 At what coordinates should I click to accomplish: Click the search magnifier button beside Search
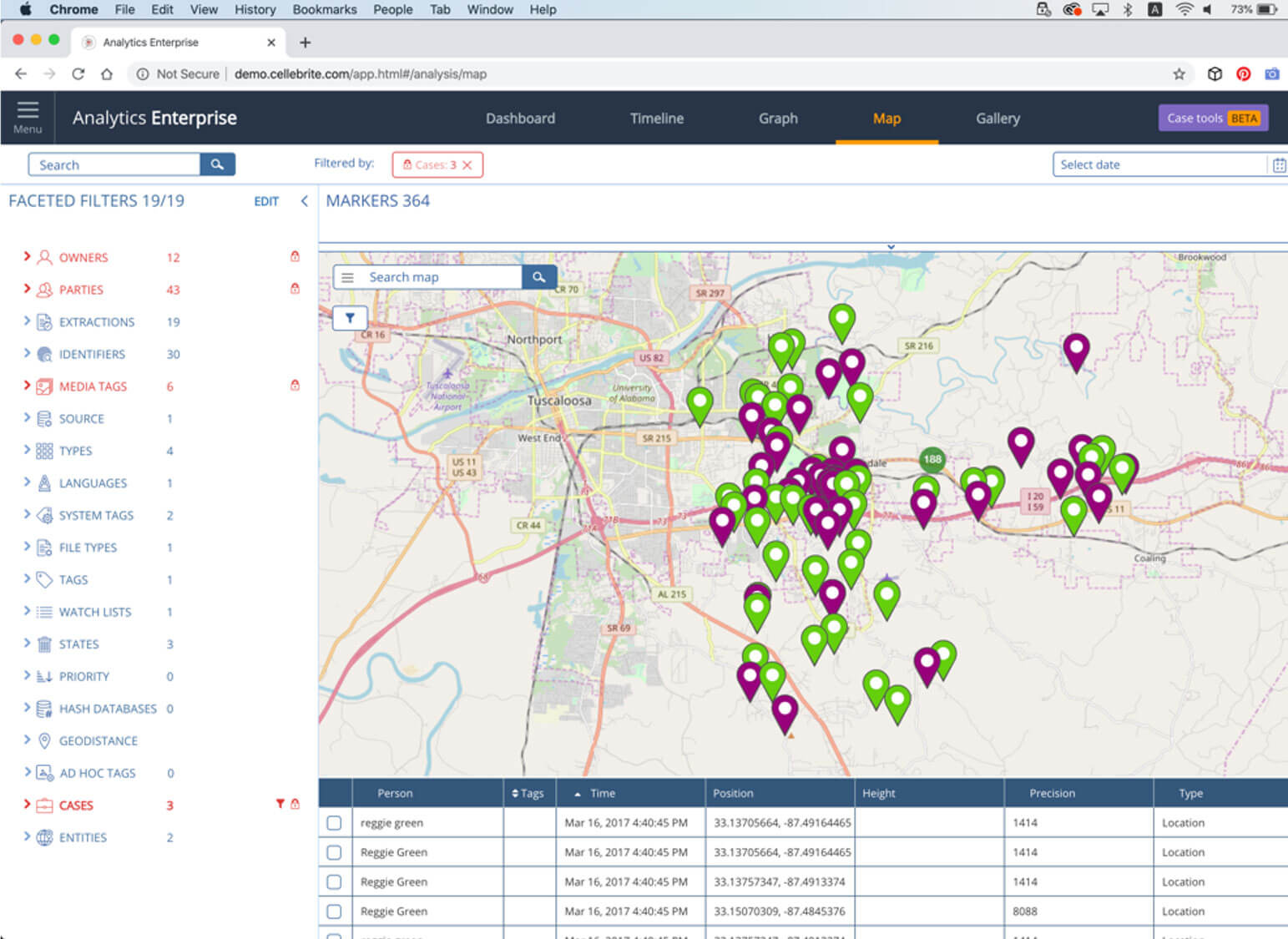[217, 164]
